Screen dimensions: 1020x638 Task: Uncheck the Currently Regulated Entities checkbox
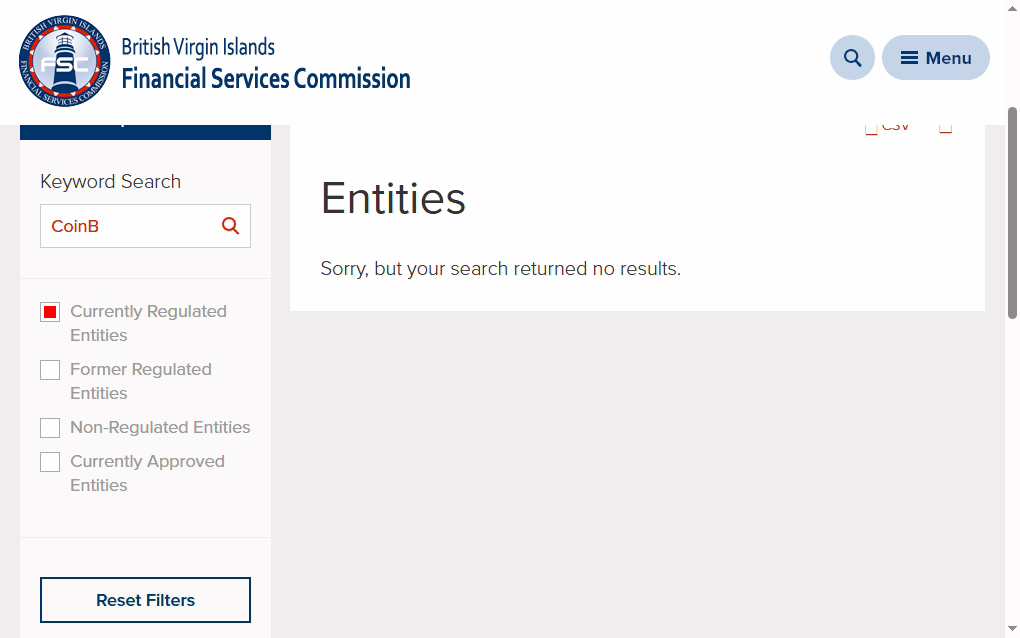point(50,312)
